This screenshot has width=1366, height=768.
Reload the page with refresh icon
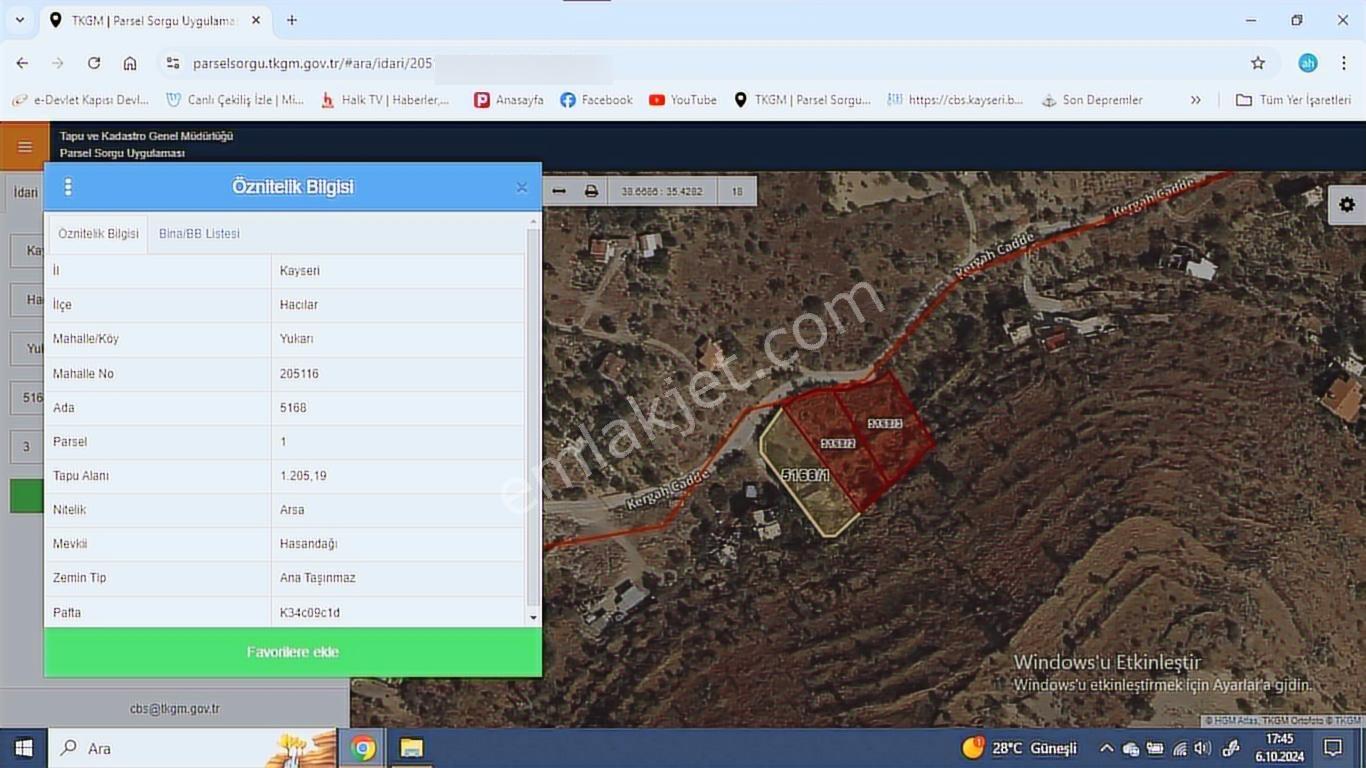coord(94,63)
